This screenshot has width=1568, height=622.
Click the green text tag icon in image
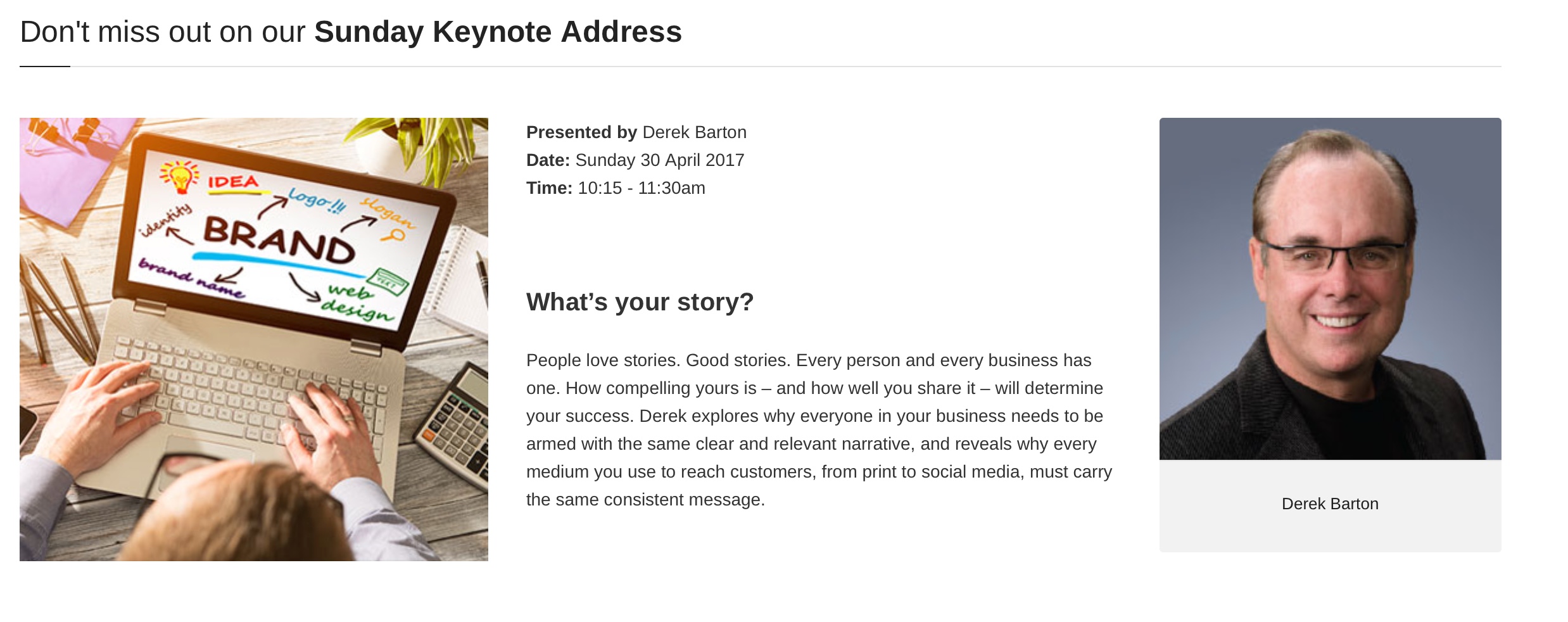click(x=386, y=282)
